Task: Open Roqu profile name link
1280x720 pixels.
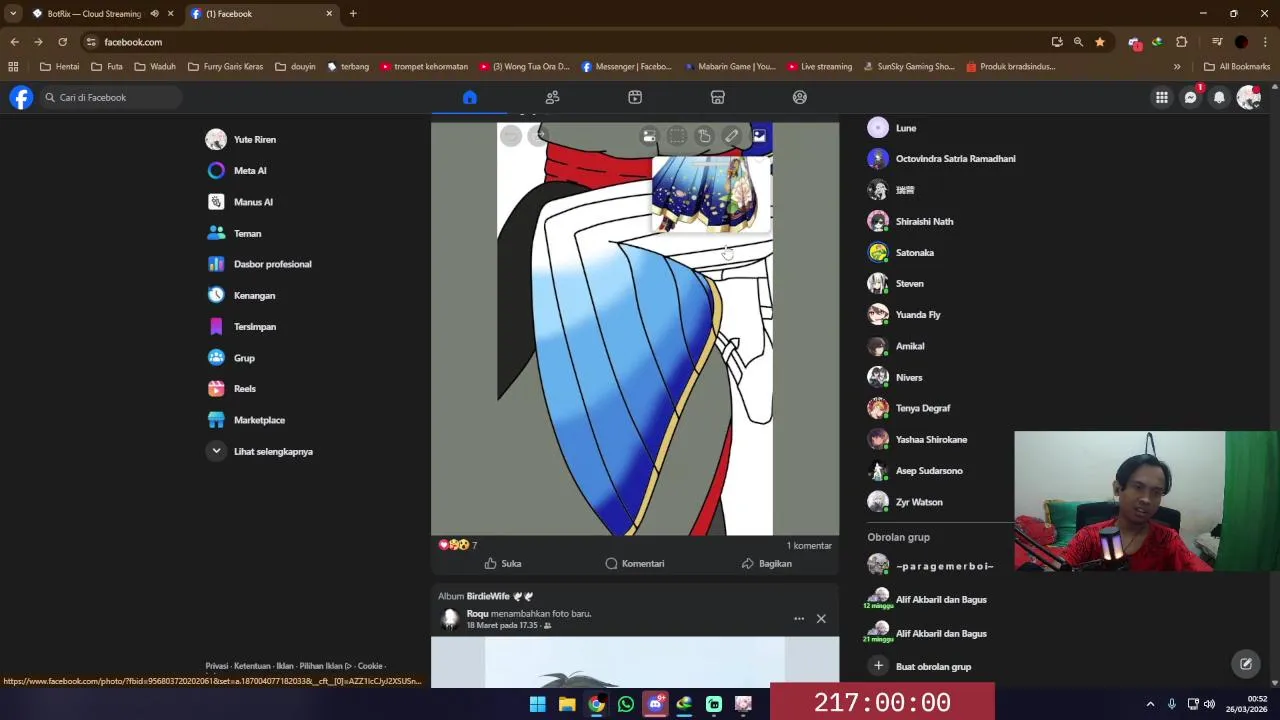Action: click(477, 614)
